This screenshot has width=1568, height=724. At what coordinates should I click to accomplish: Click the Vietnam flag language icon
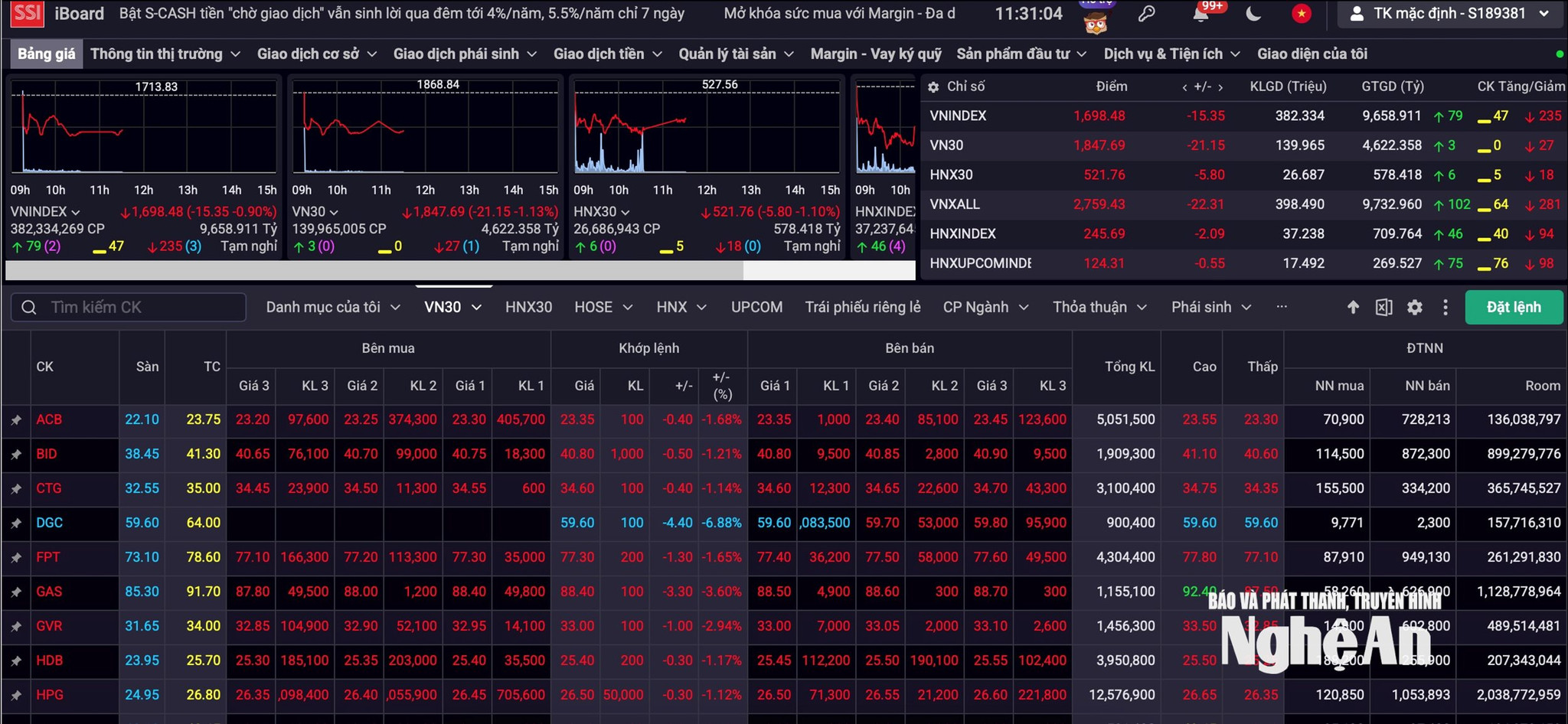click(x=1302, y=14)
